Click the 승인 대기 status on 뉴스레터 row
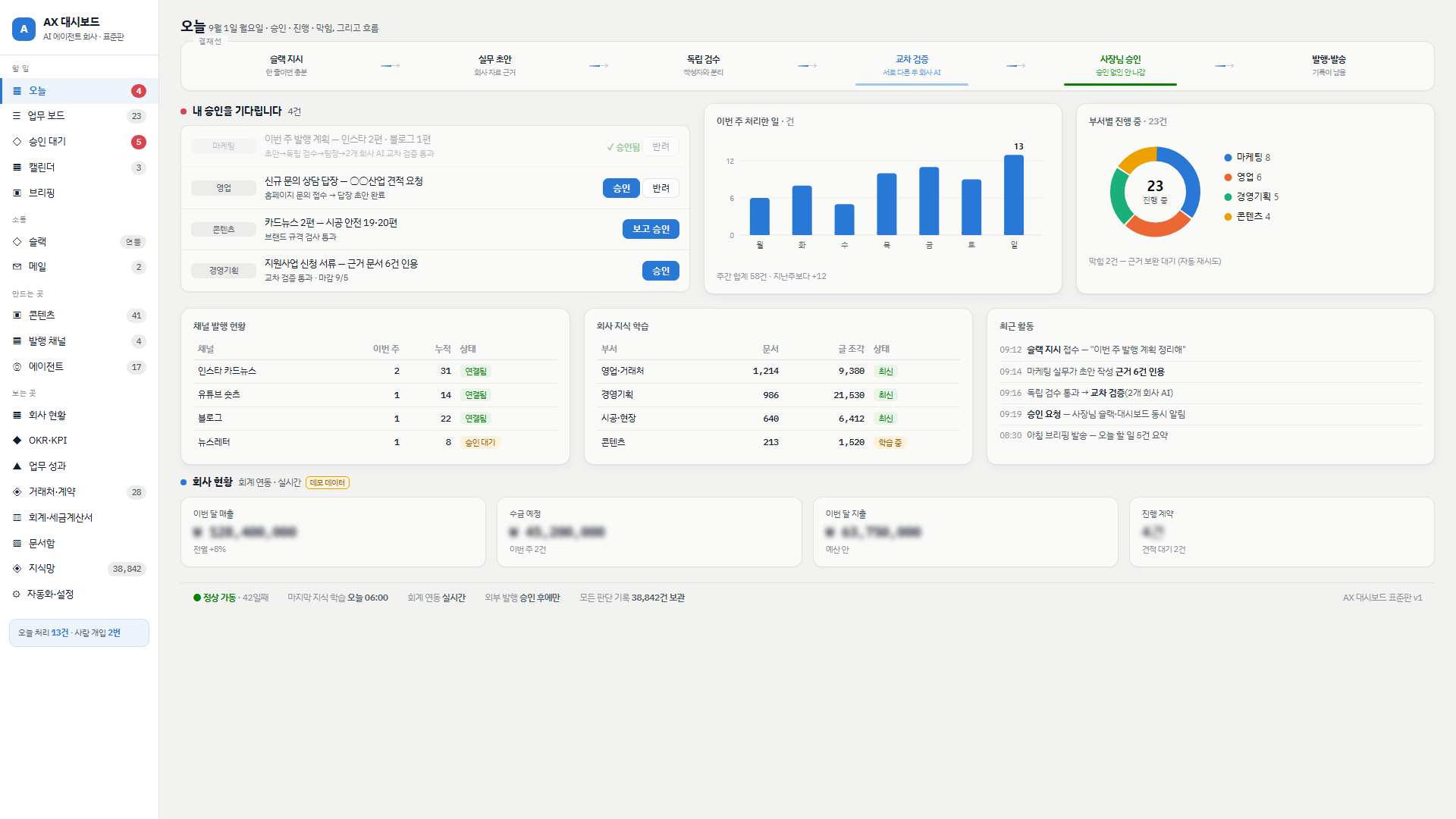The image size is (1456, 819). pos(479,443)
